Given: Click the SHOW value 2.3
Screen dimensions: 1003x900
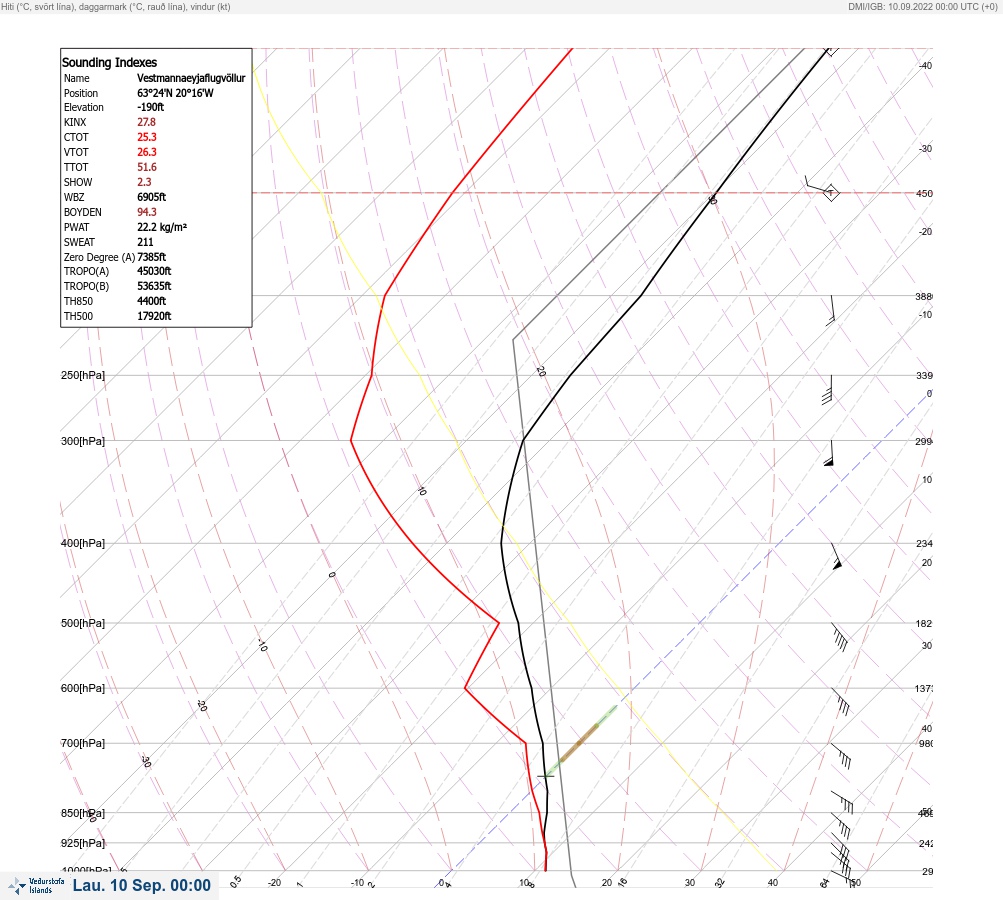Looking at the screenshot, I should pyautogui.click(x=144, y=182).
